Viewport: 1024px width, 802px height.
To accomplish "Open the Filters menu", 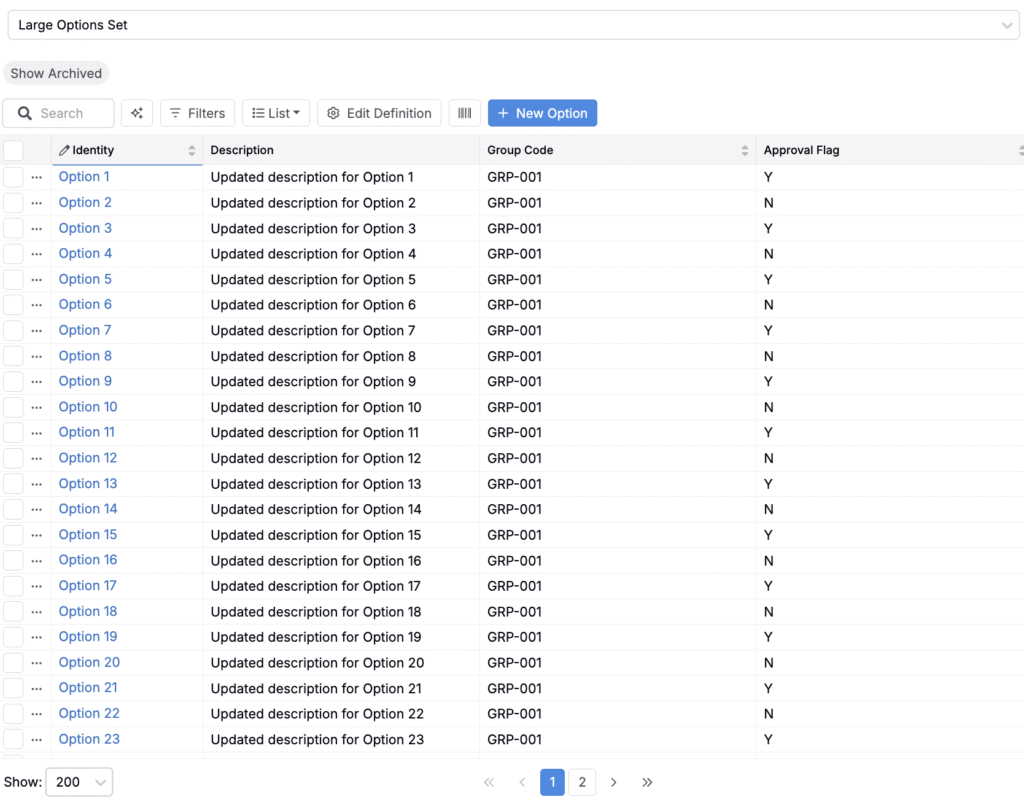I will [197, 113].
